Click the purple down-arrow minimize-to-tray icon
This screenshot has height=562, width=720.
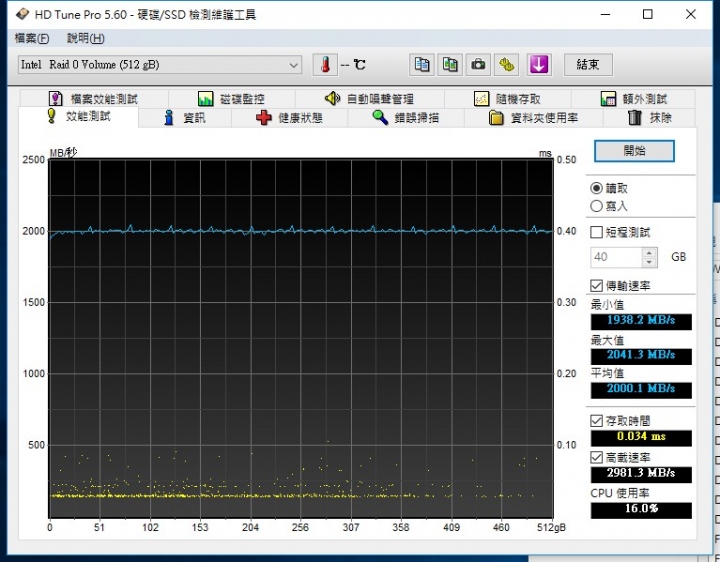539,65
